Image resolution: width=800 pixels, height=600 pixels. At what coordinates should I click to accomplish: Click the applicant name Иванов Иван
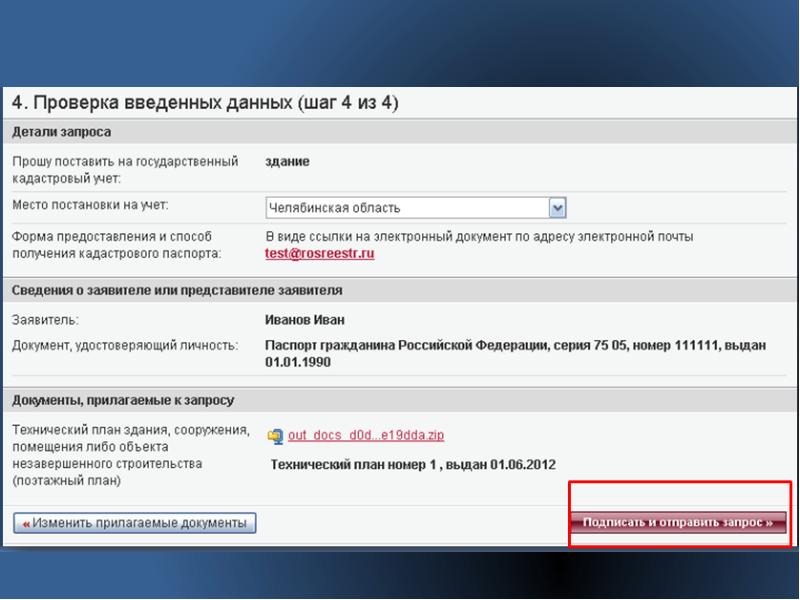pos(304,320)
